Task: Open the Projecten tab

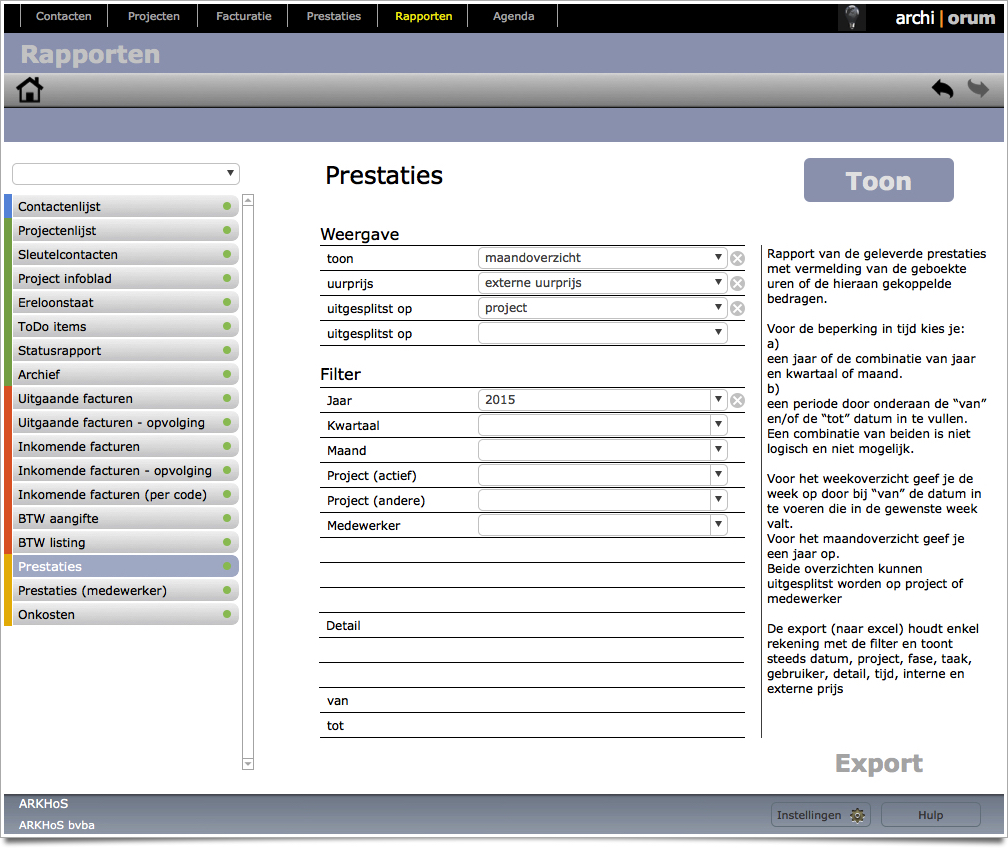Action: pos(154,16)
